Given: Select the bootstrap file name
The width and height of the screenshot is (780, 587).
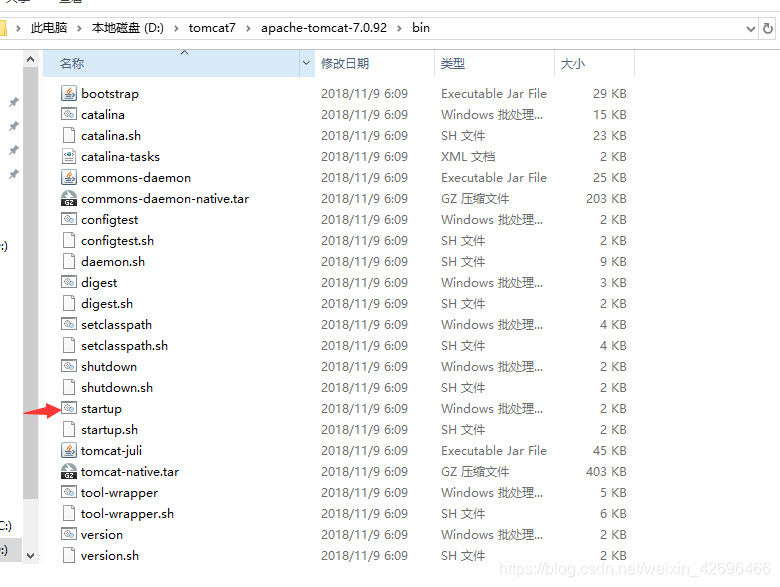Looking at the screenshot, I should (x=110, y=94).
